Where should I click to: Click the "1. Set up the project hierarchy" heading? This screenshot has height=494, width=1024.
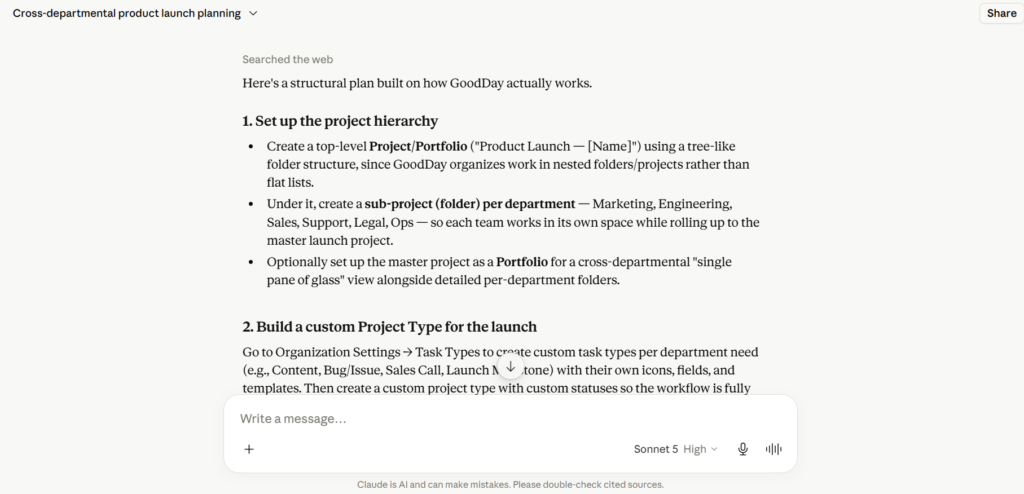(x=340, y=121)
